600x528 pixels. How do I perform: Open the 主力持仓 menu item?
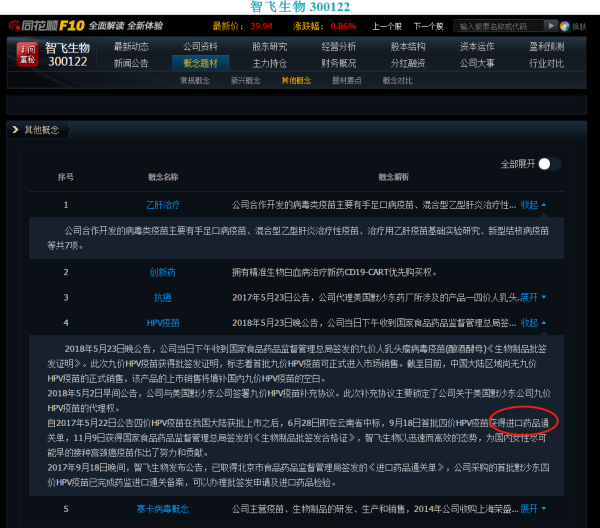[269, 63]
